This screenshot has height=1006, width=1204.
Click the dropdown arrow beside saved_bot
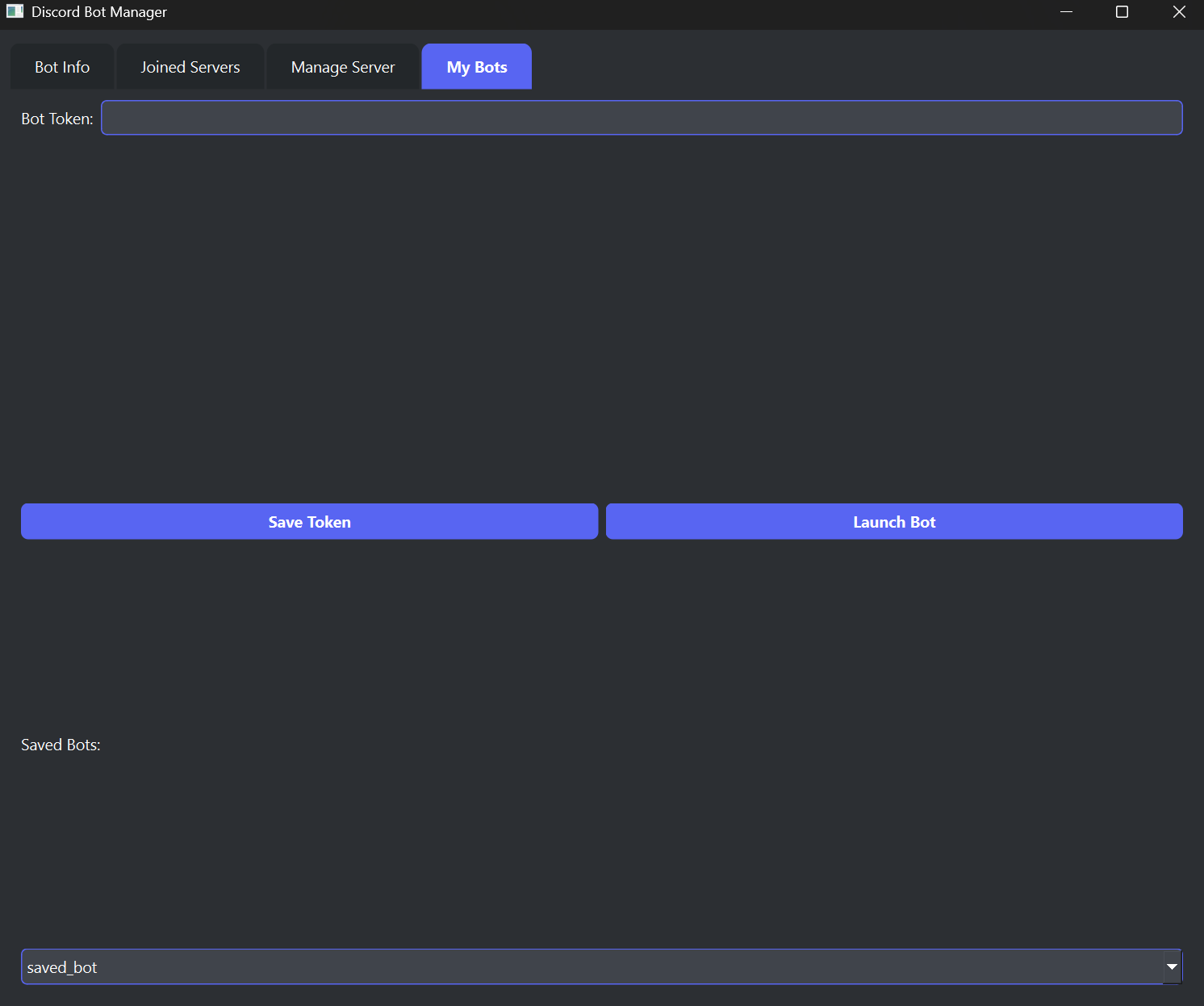coord(1172,966)
